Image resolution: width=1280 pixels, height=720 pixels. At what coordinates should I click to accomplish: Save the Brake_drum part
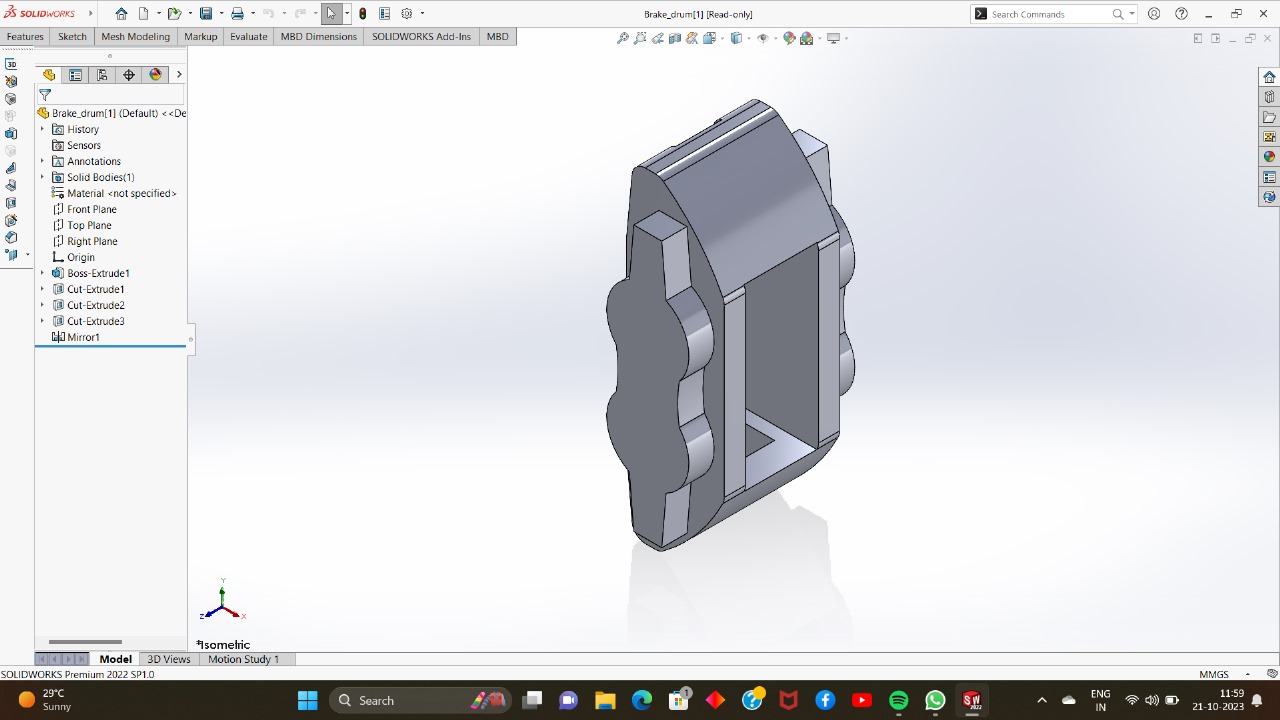(205, 14)
